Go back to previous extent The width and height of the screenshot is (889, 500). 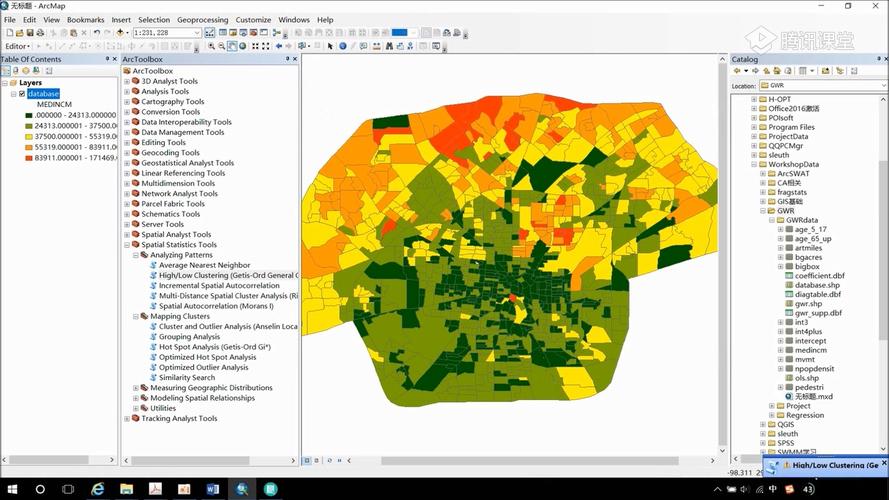click(x=279, y=46)
